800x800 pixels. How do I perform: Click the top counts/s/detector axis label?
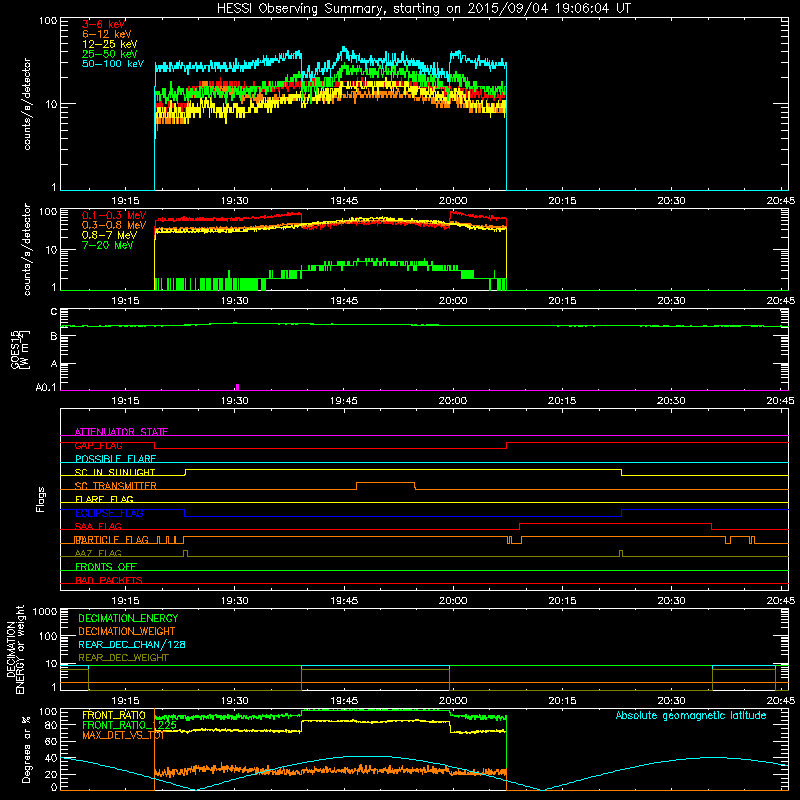click(x=27, y=104)
